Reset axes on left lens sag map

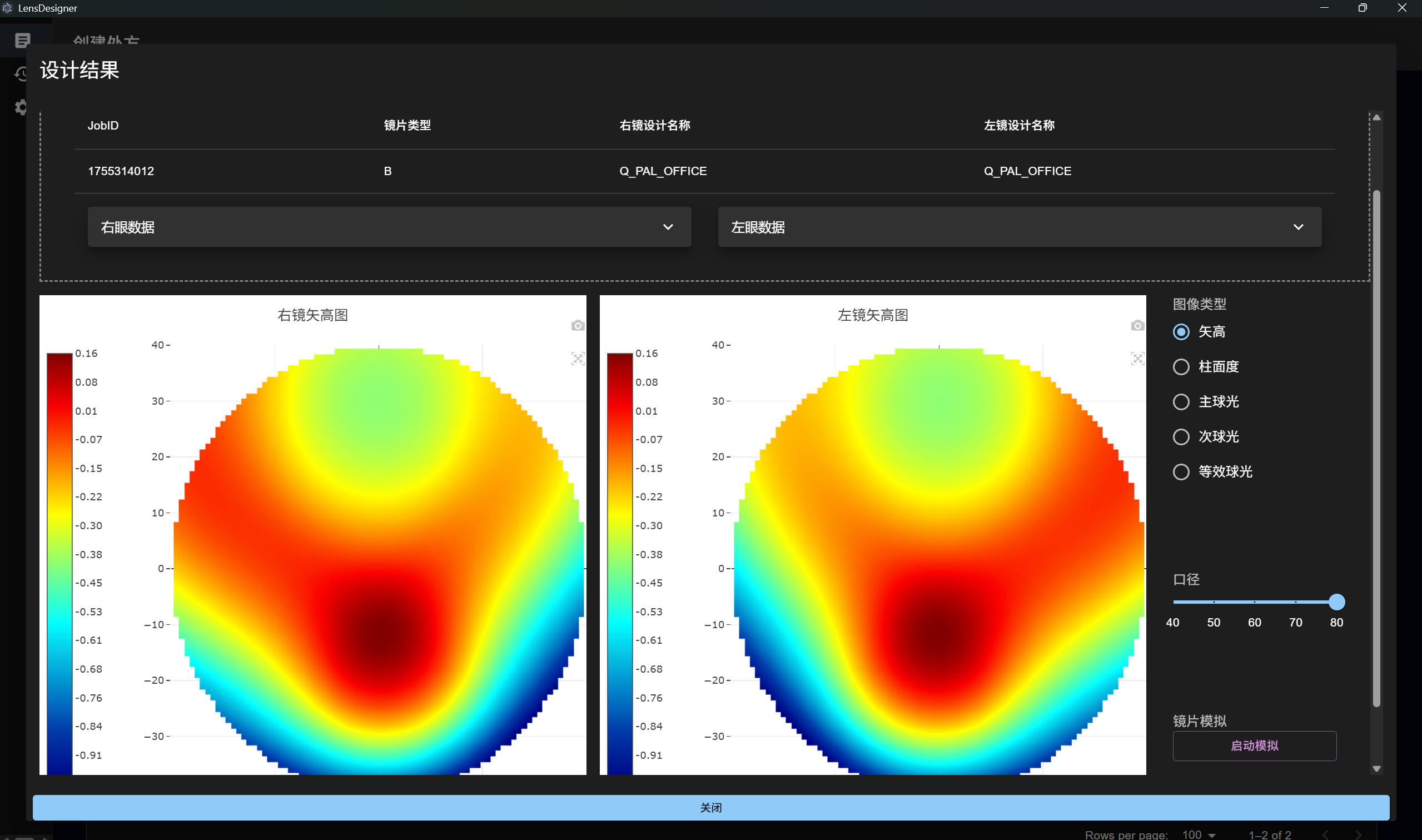(1137, 359)
